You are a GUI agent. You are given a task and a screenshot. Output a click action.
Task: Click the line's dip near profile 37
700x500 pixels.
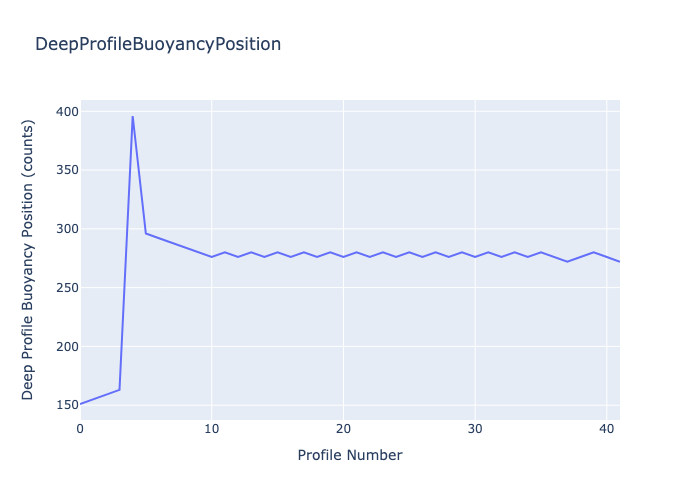point(567,261)
